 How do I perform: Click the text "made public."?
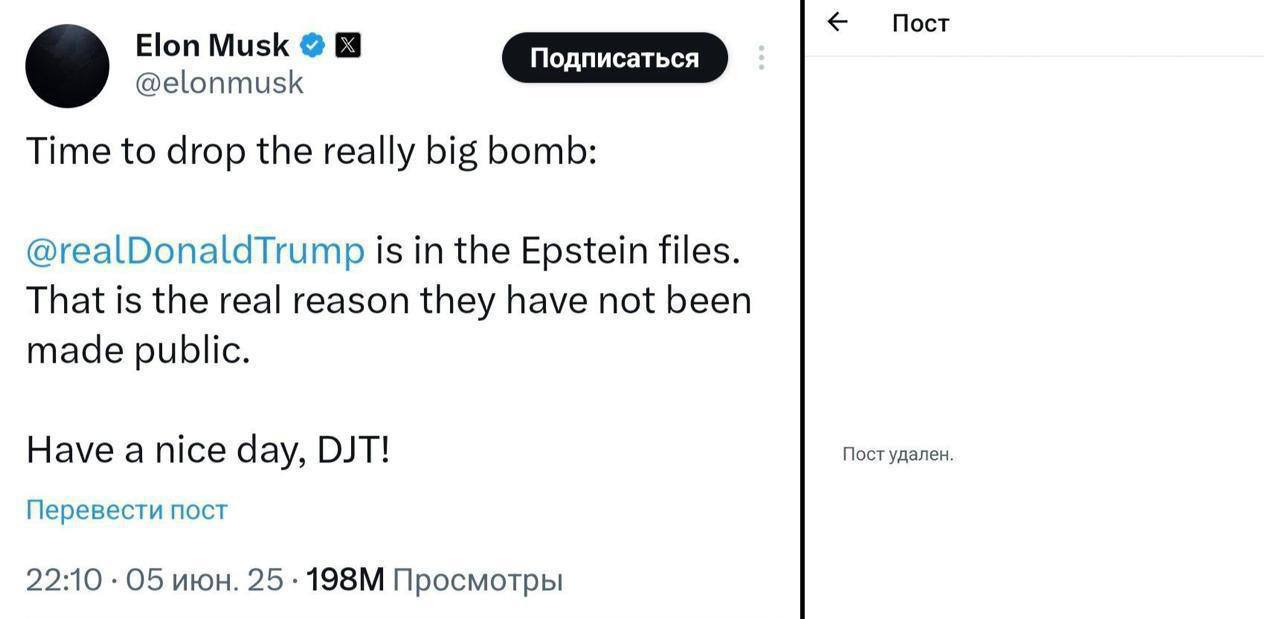138,350
